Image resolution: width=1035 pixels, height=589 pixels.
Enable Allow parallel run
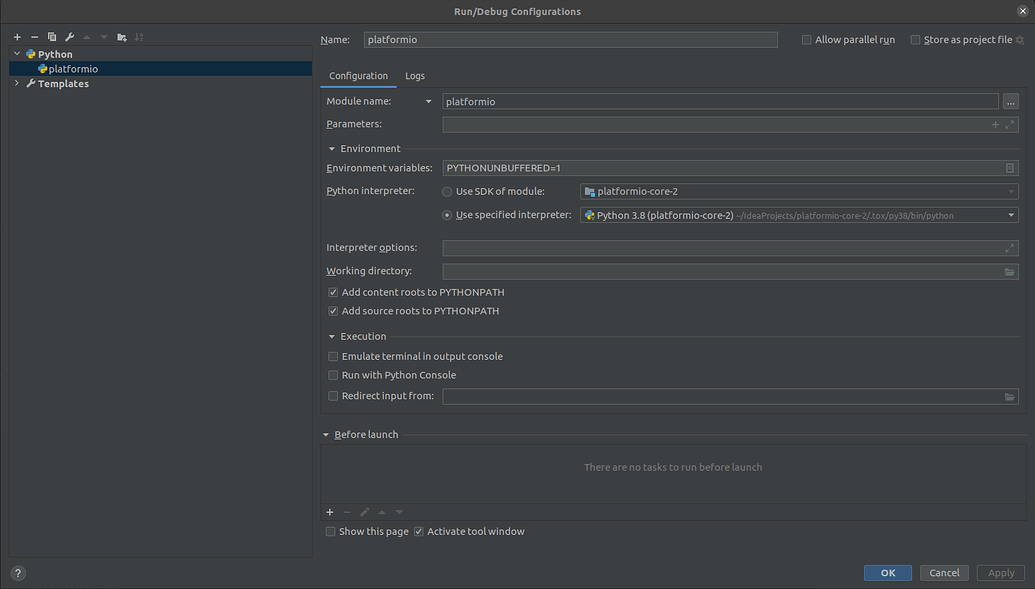(x=806, y=40)
